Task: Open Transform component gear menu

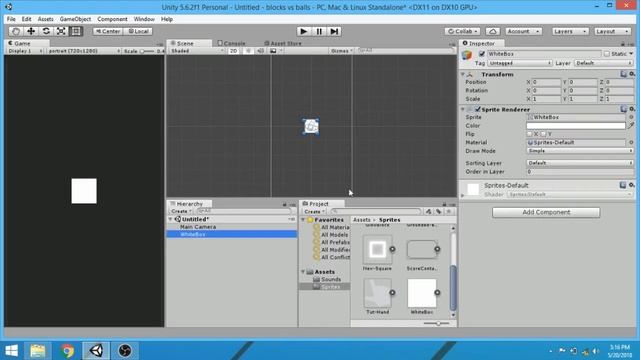Action: (x=631, y=74)
